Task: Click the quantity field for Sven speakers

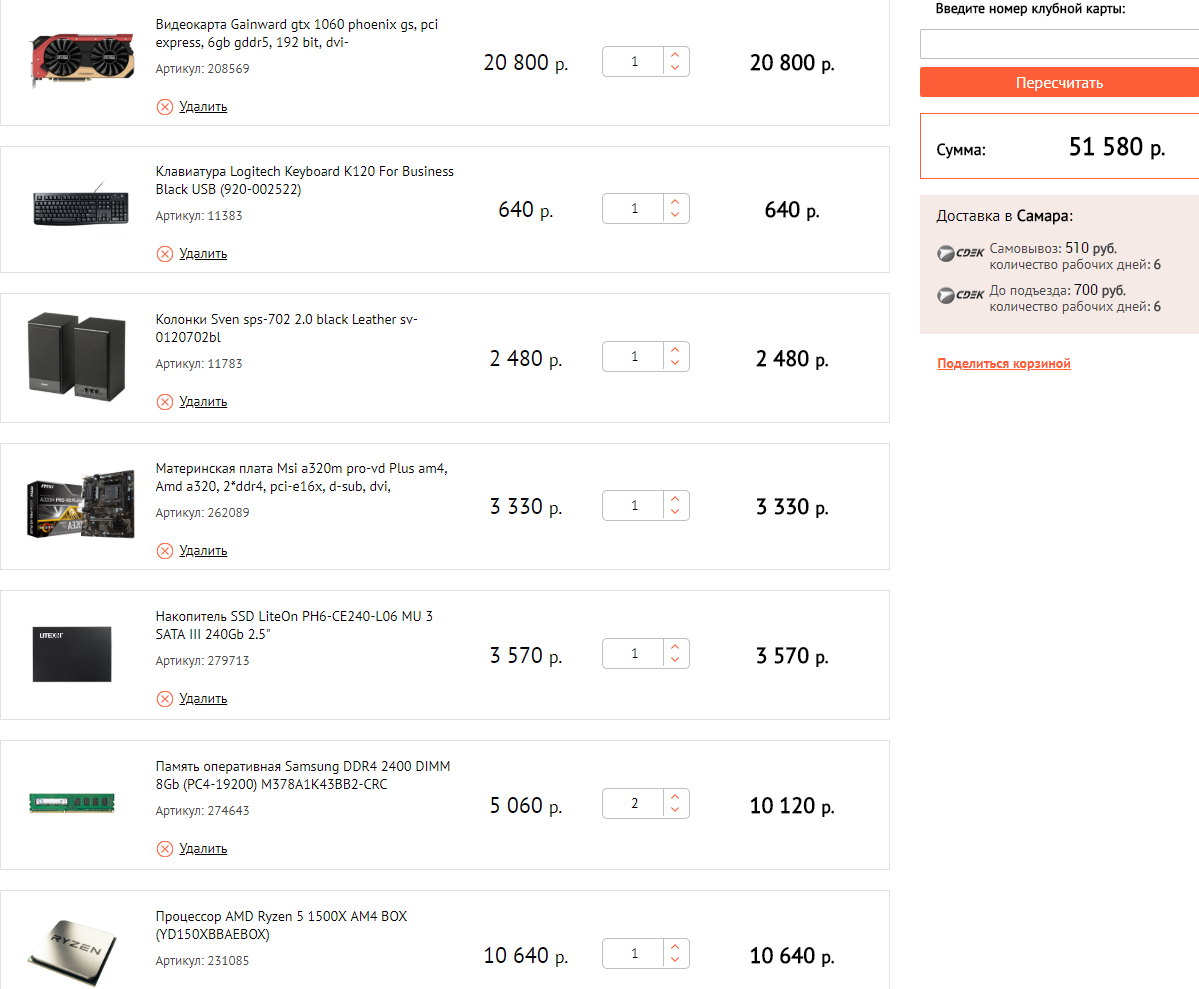Action: (x=634, y=357)
